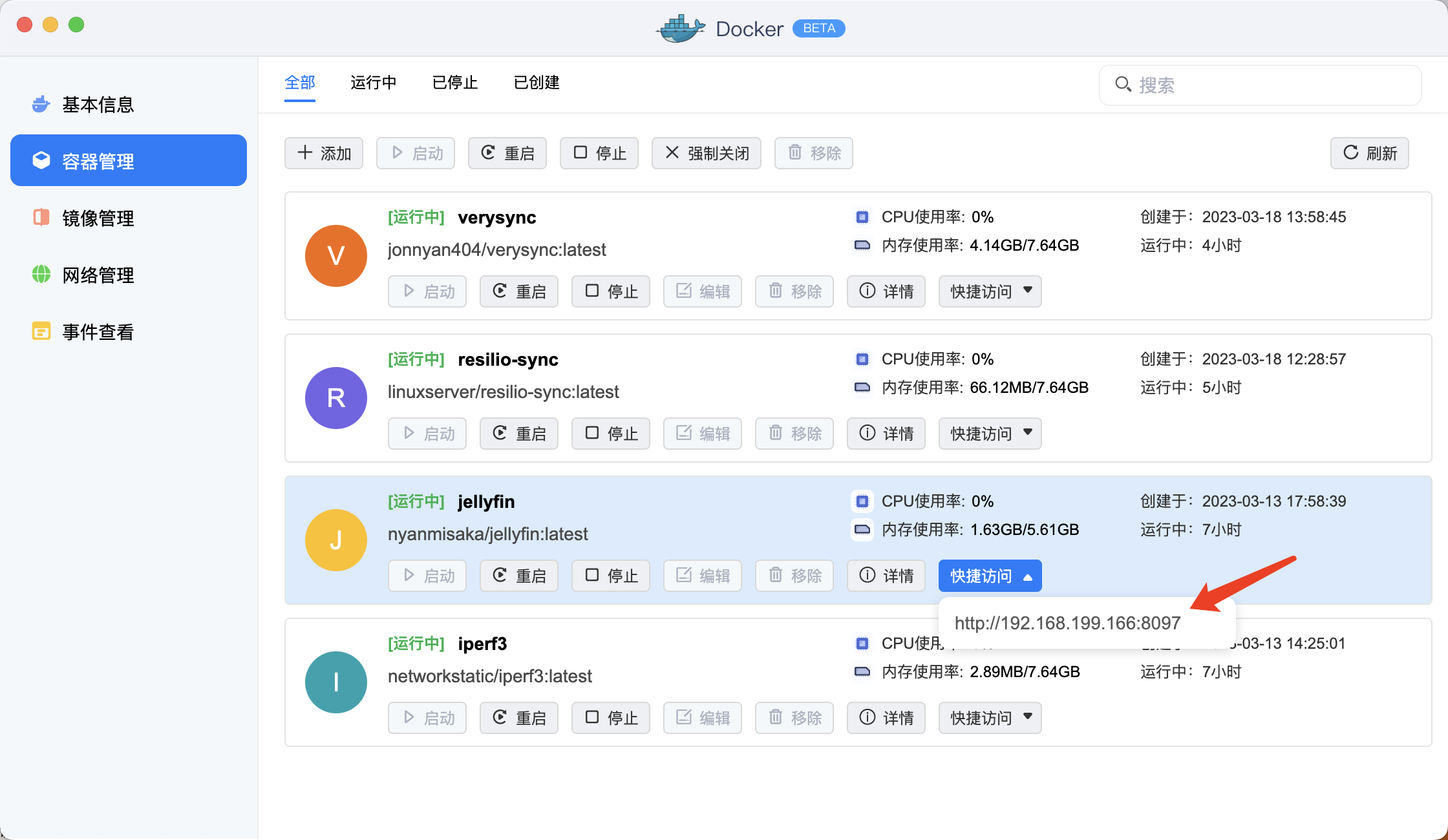1448x840 pixels.
Task: Click the top toolbar 重启 button
Action: click(507, 153)
